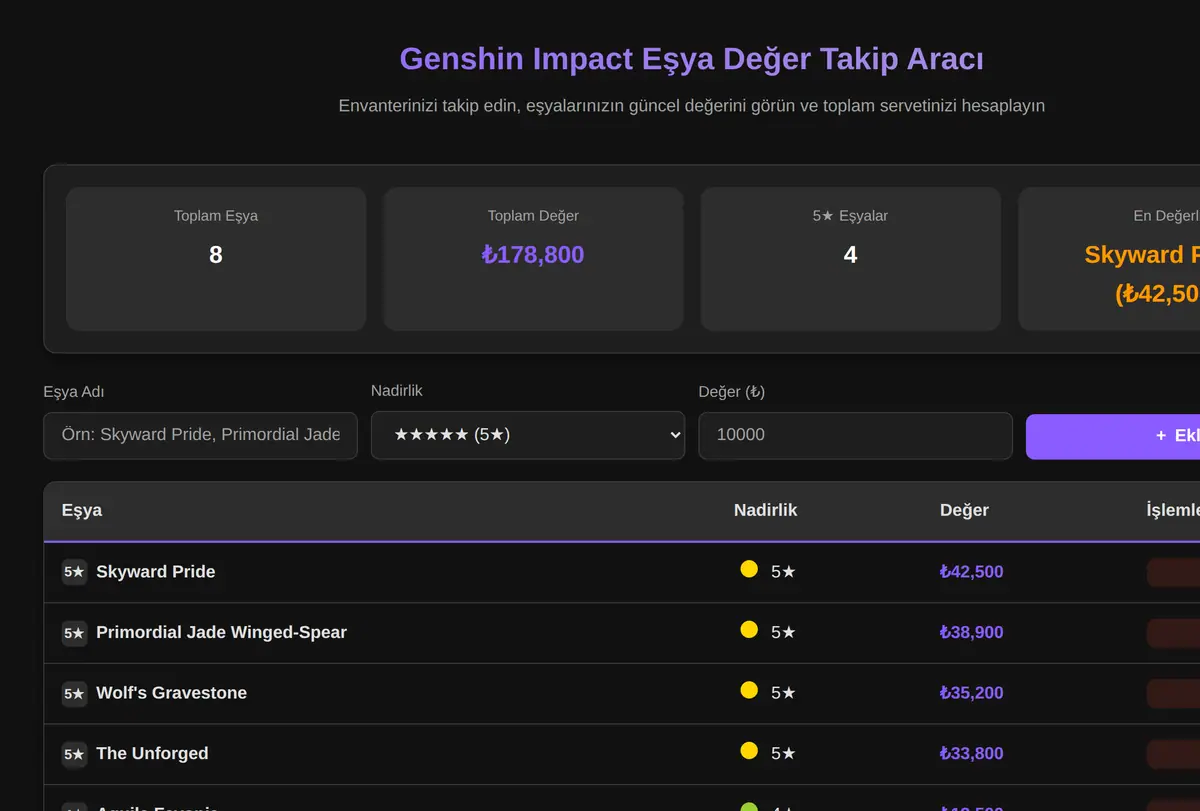Click the ₺35,200 value cell

coord(971,693)
